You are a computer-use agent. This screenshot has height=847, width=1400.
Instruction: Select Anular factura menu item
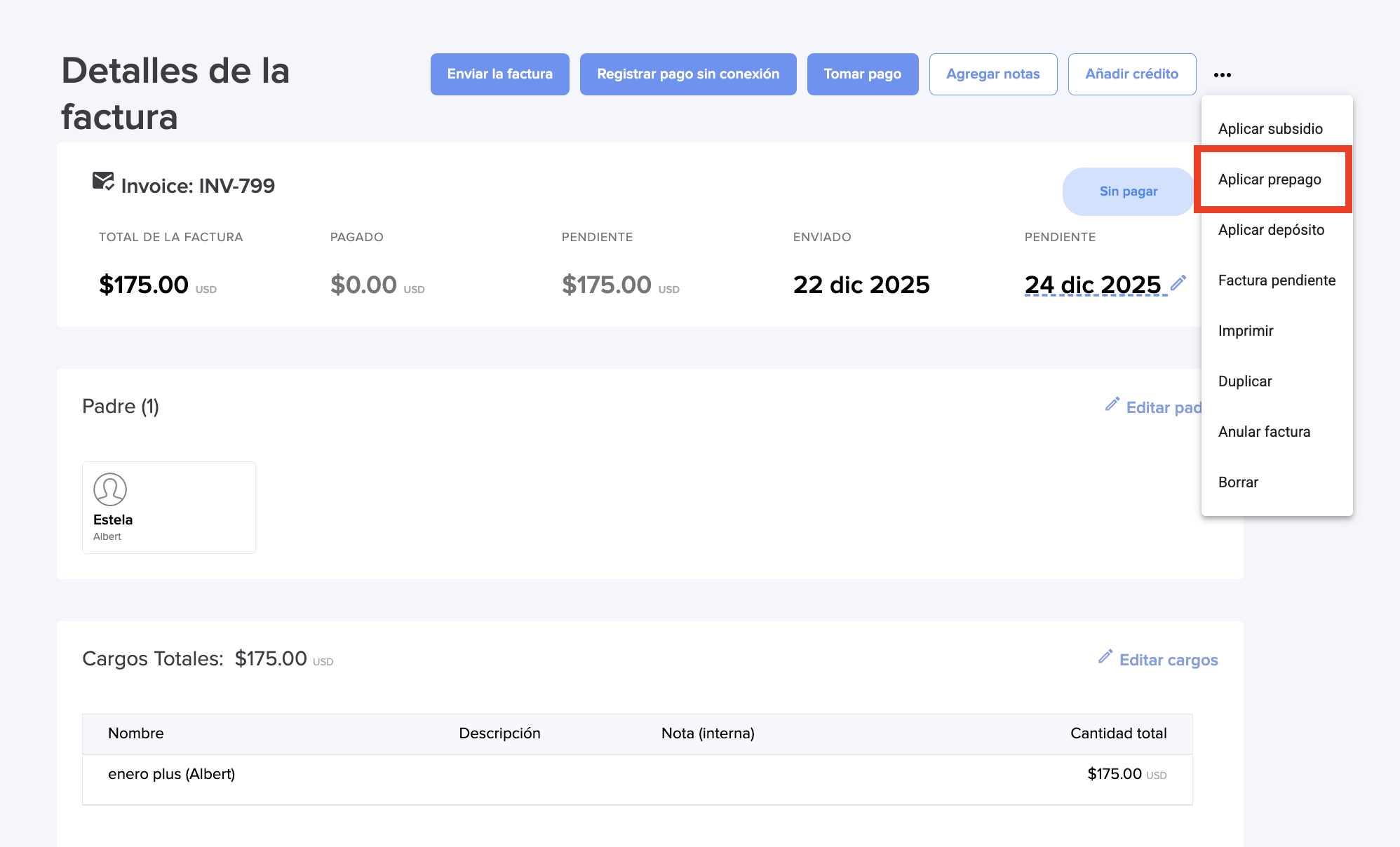1264,432
